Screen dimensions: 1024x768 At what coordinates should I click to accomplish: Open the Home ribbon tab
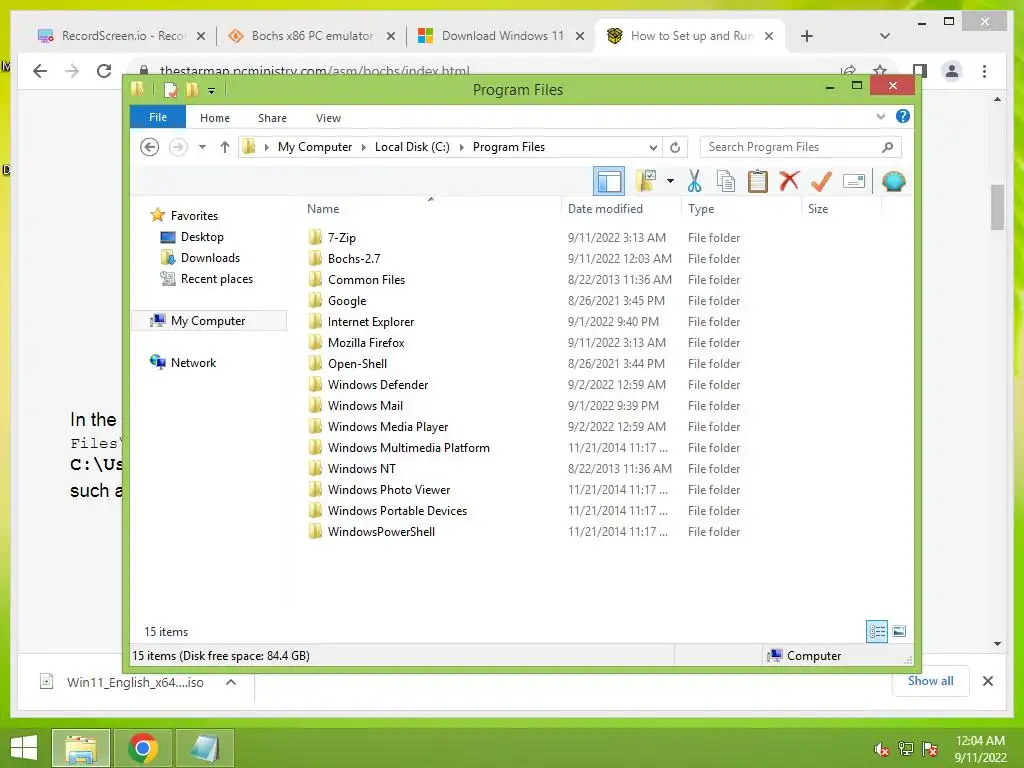[215, 118]
